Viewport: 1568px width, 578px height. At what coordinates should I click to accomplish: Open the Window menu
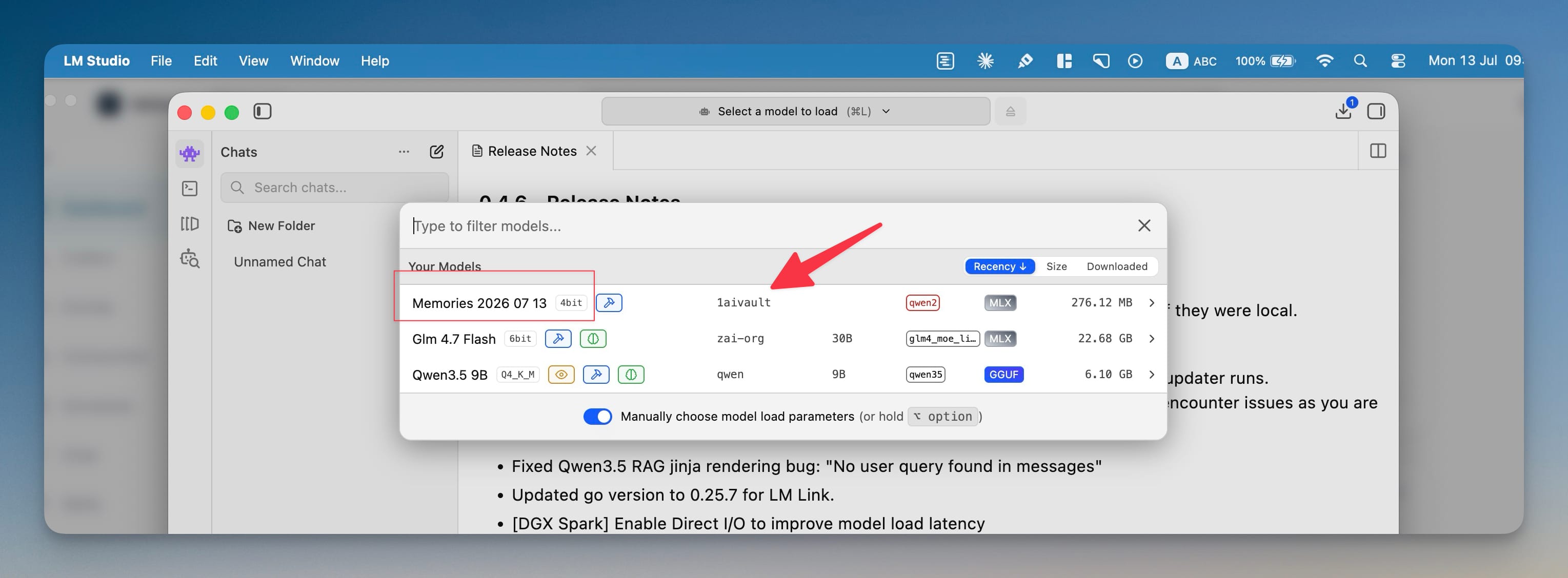pos(315,61)
